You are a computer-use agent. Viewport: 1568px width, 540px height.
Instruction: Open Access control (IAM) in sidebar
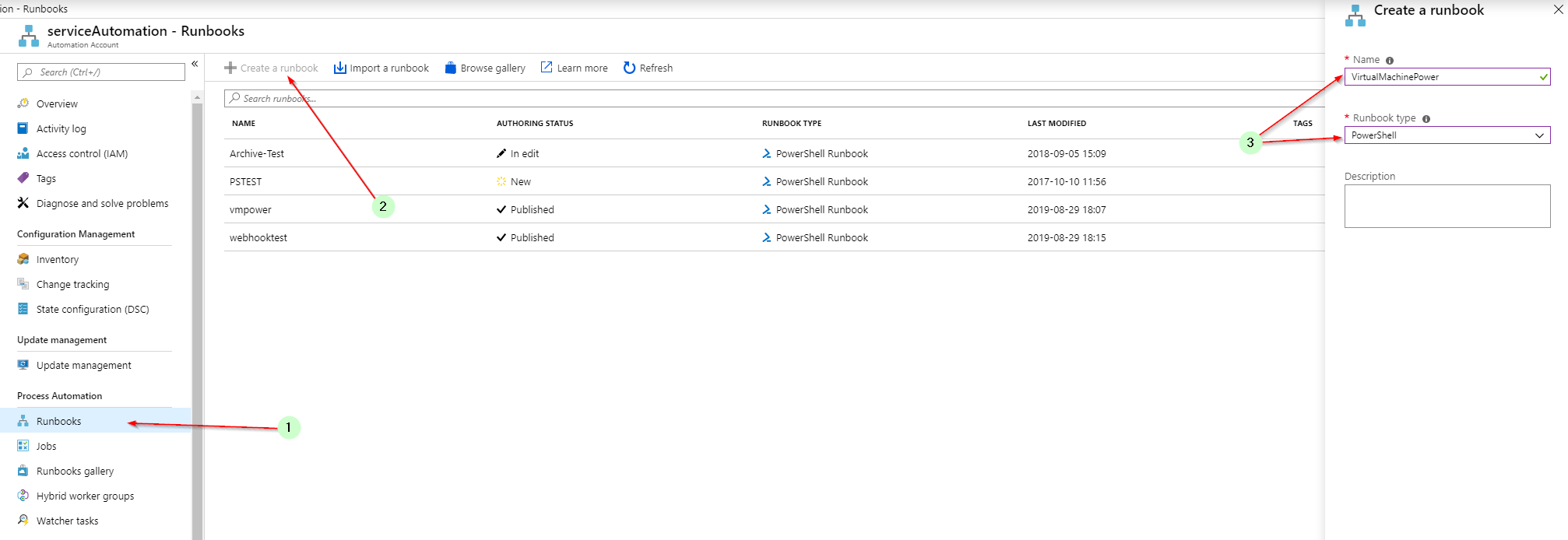click(x=82, y=154)
